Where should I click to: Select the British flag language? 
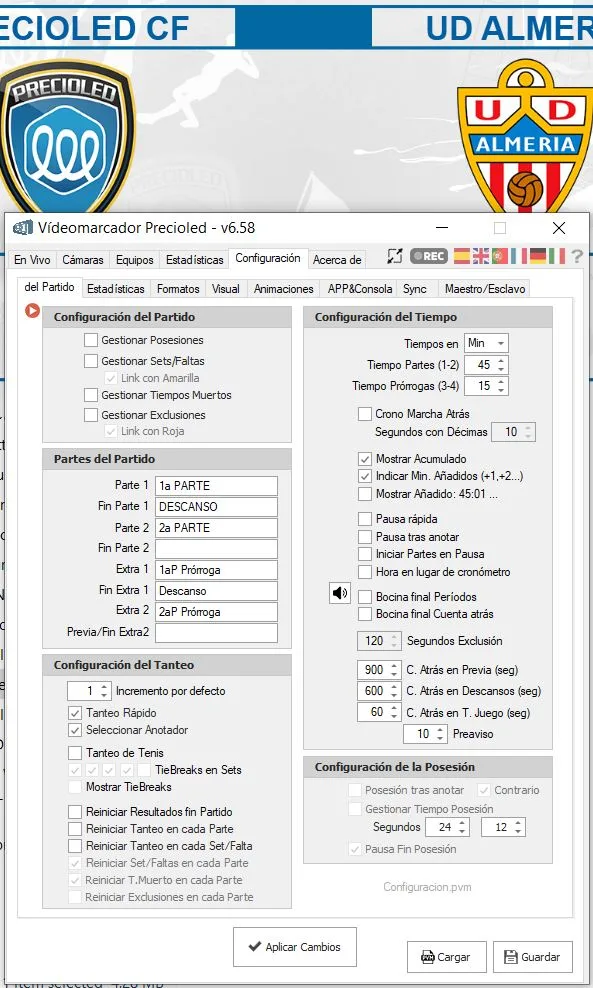coord(480,256)
